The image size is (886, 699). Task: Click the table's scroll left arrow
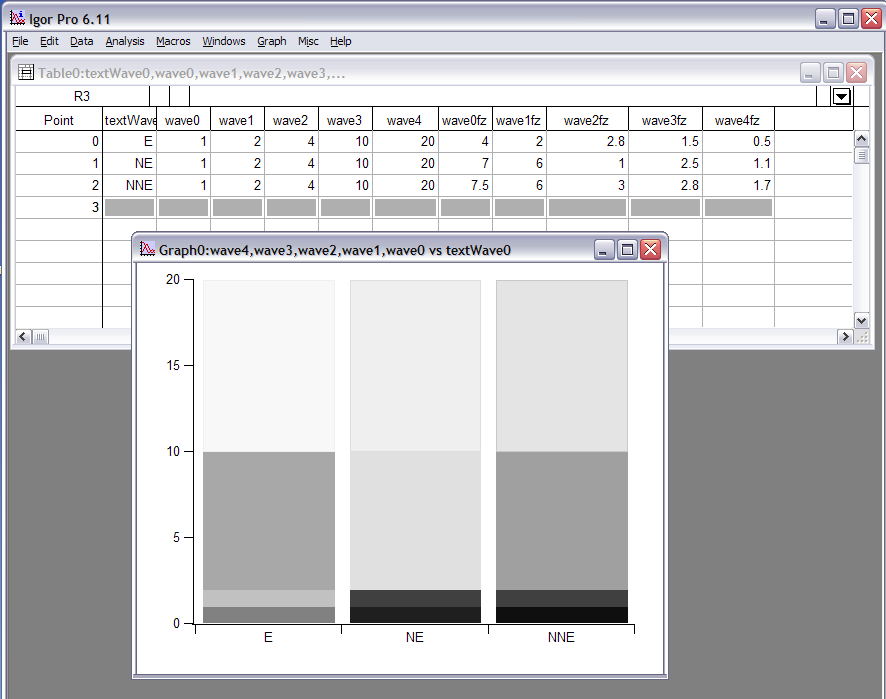point(23,337)
